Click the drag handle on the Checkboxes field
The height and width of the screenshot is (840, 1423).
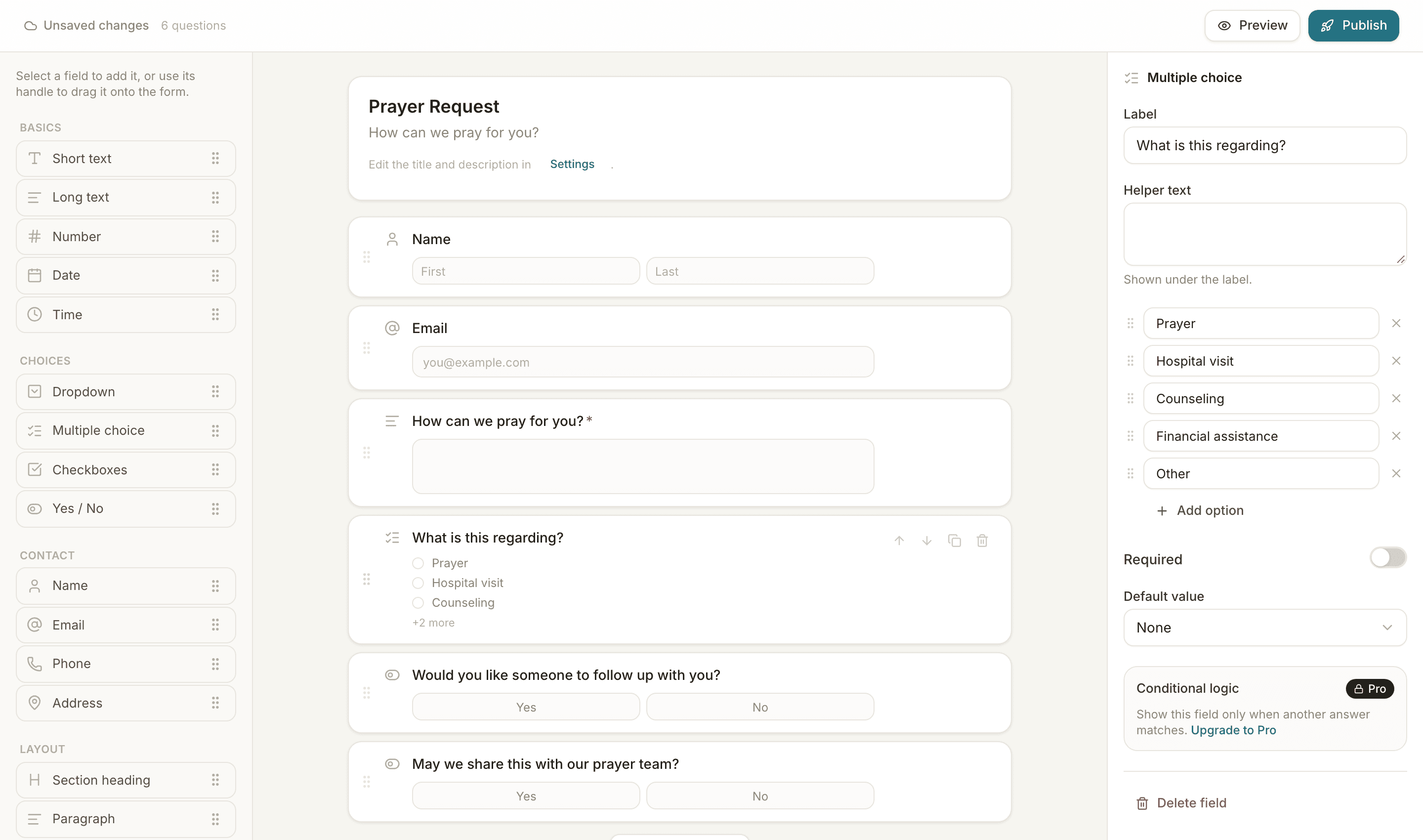pyautogui.click(x=215, y=470)
